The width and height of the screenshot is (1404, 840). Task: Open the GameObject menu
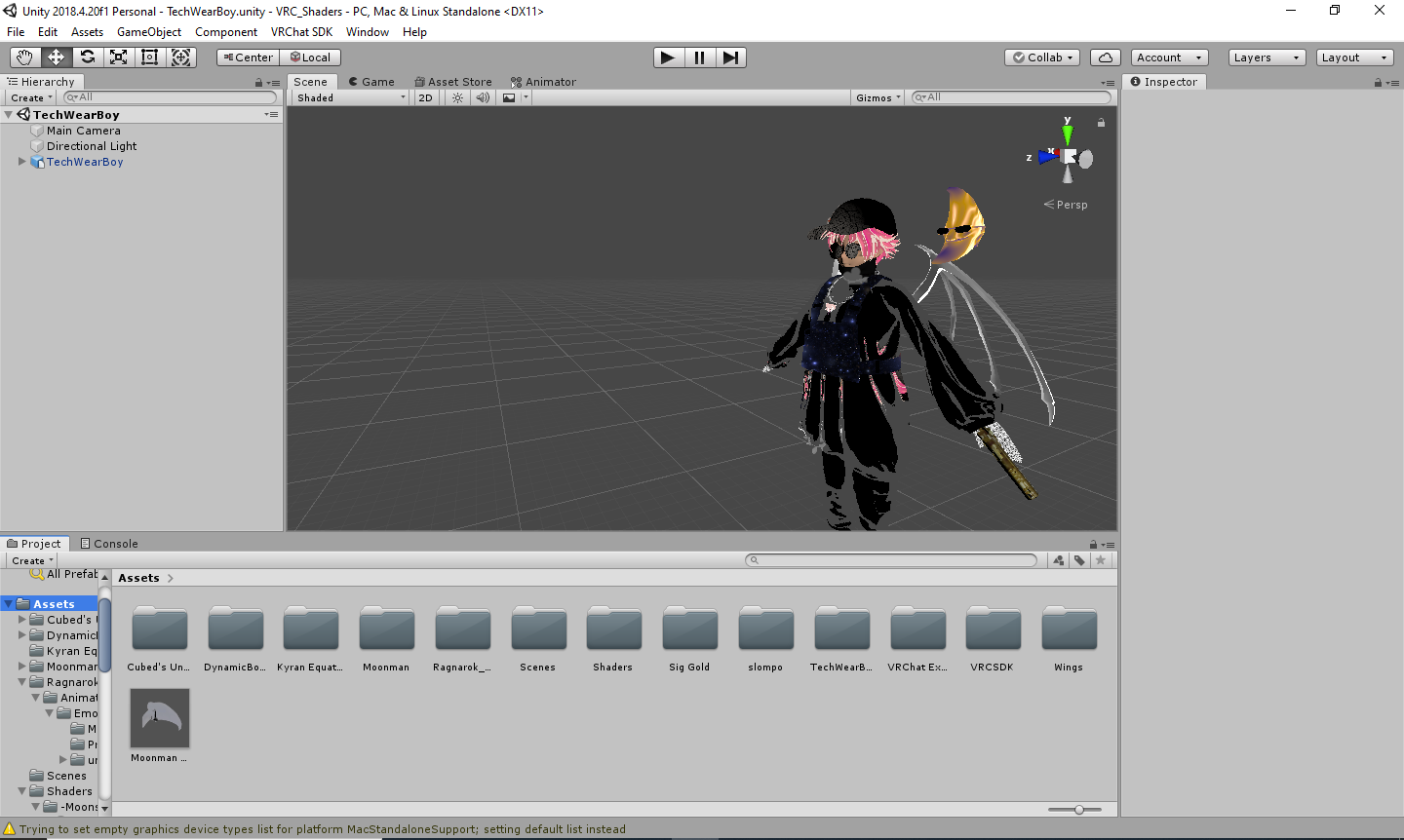click(x=149, y=32)
